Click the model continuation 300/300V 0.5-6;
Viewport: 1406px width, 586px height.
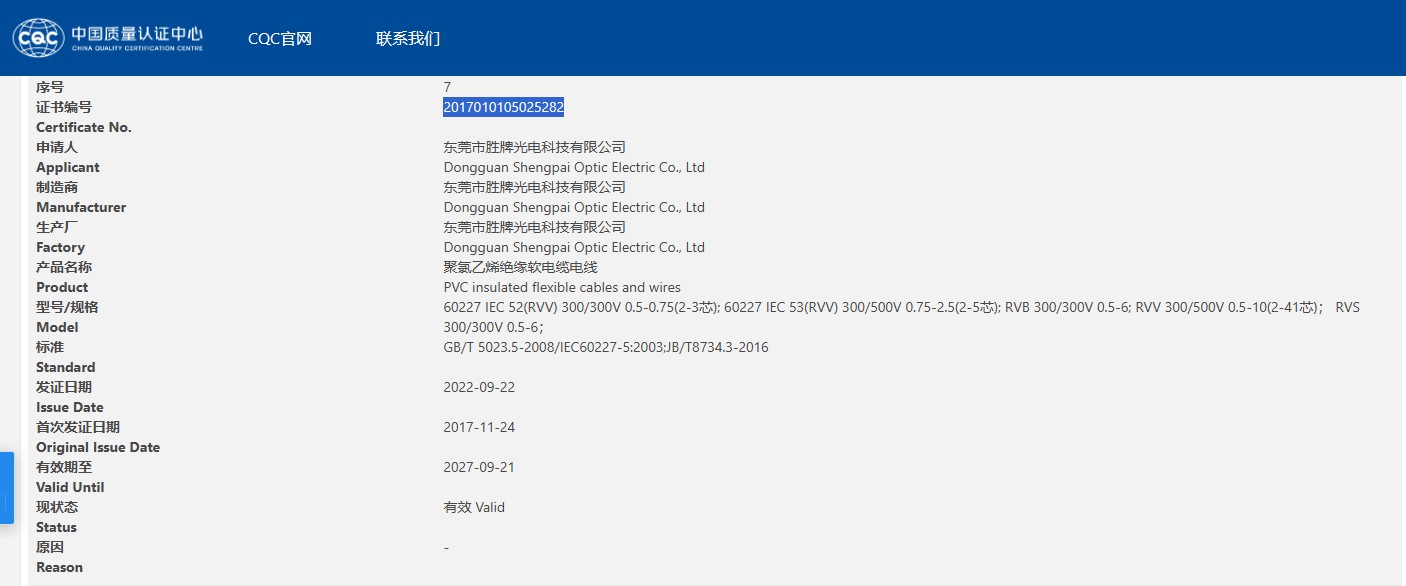coord(494,327)
